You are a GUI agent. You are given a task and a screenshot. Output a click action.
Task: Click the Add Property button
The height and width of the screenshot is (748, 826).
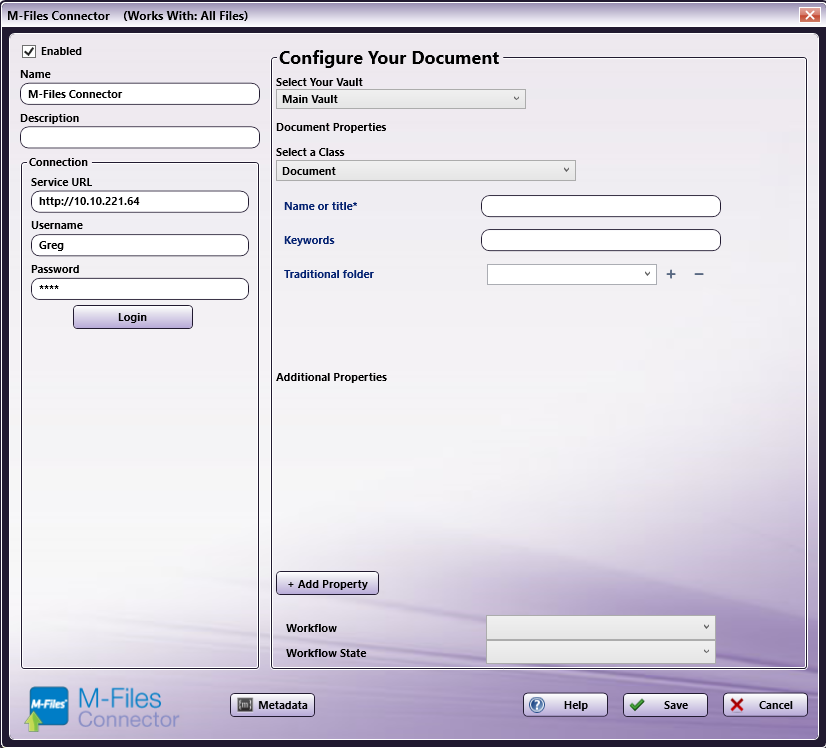[327, 584]
